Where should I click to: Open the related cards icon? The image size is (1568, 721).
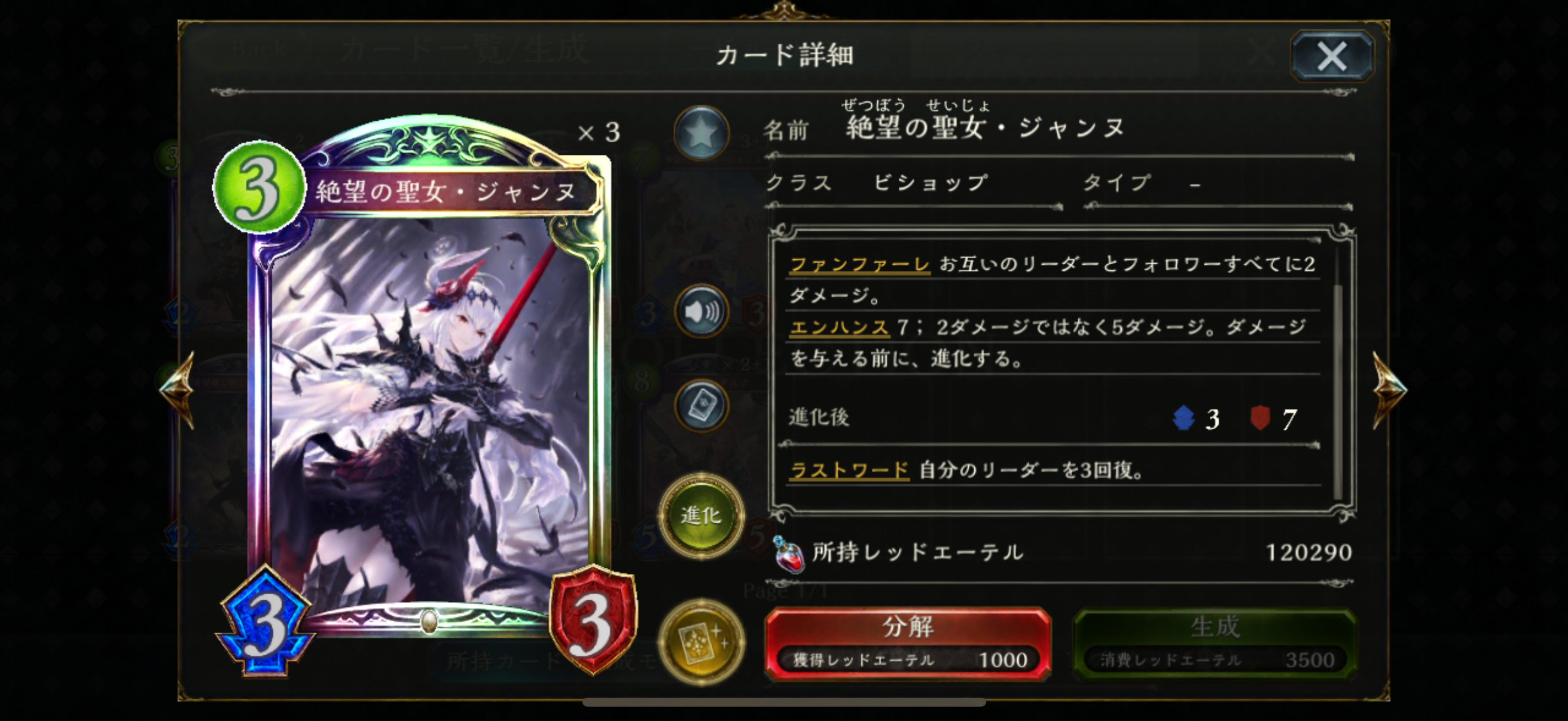tap(701, 407)
